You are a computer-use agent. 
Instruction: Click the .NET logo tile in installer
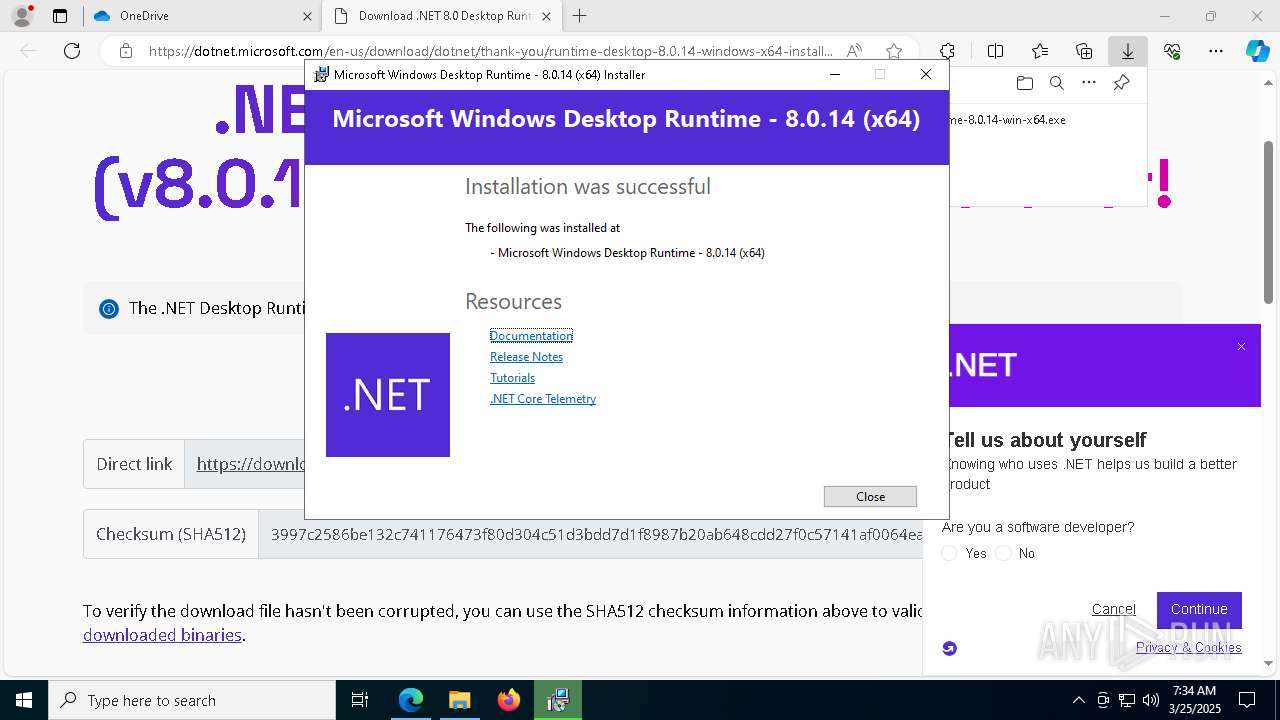(388, 395)
